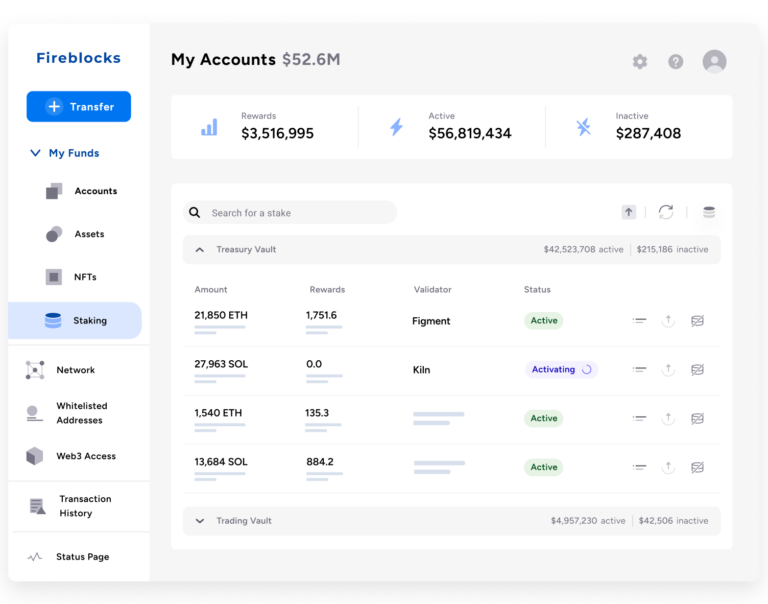Click the refresh icon above stake list
Image resolution: width=768 pixels, height=604 pixels.
pyautogui.click(x=666, y=212)
